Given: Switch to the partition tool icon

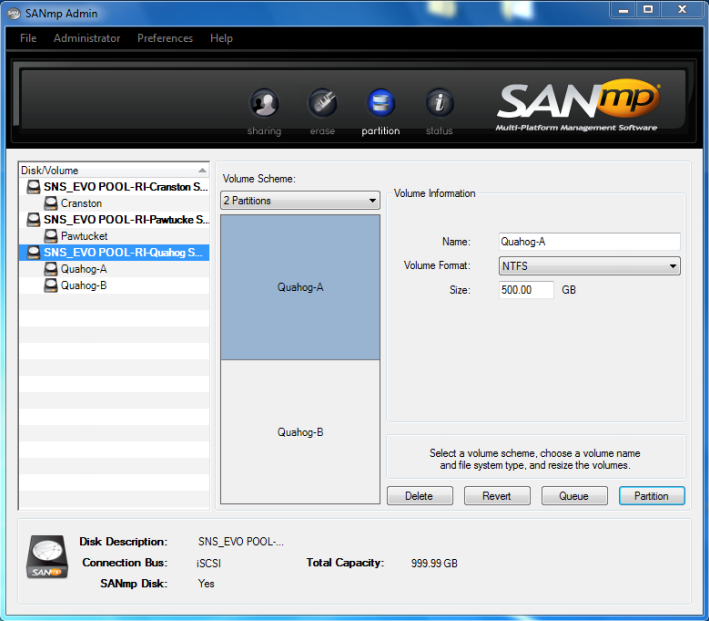Looking at the screenshot, I should pyautogui.click(x=381, y=103).
